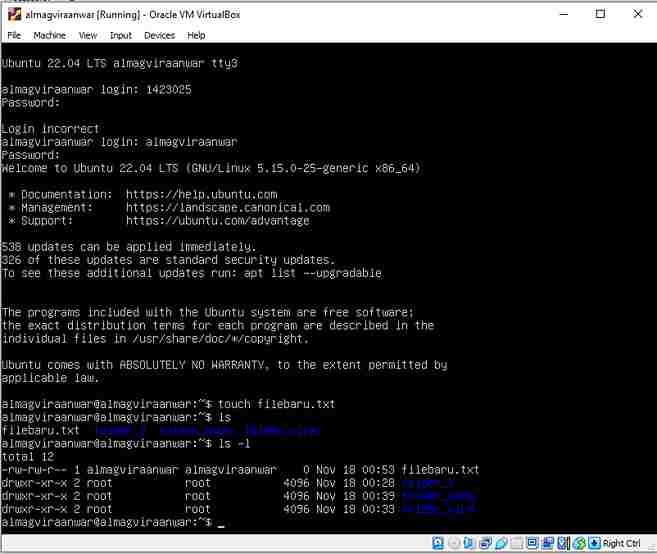The width and height of the screenshot is (657, 554).
Task: Click the terminal cursor at the final prompt
Action: click(221, 525)
